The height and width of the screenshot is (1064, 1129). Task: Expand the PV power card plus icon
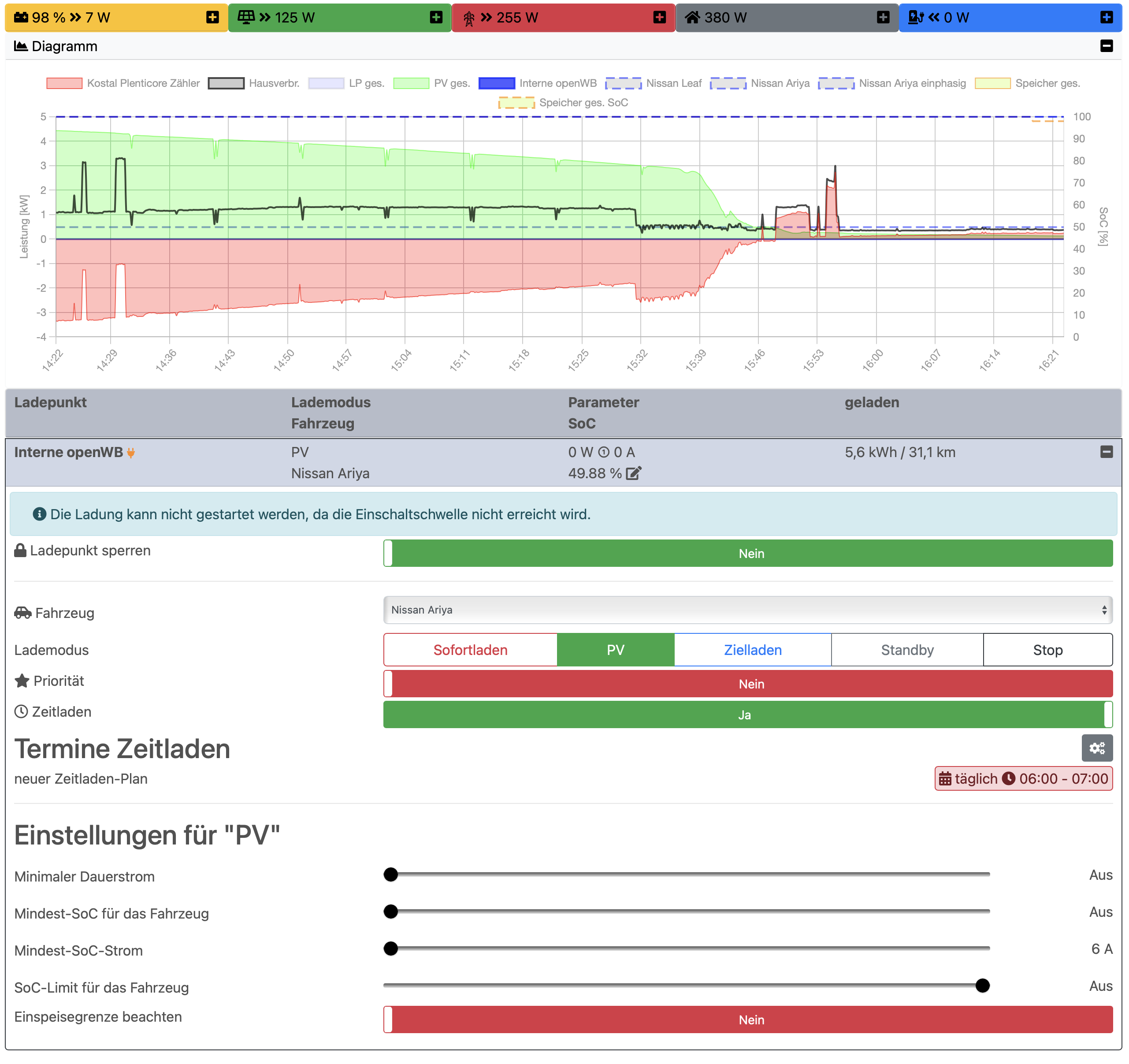(x=435, y=18)
